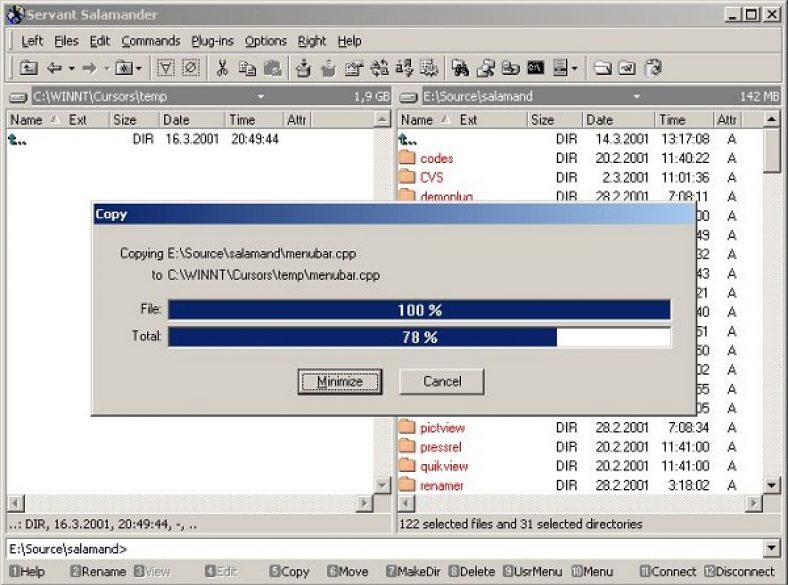Open the Options menu

coord(265,41)
